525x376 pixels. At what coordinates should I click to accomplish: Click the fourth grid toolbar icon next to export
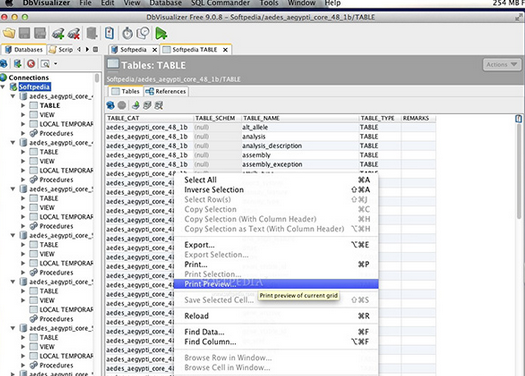[x=147, y=105]
